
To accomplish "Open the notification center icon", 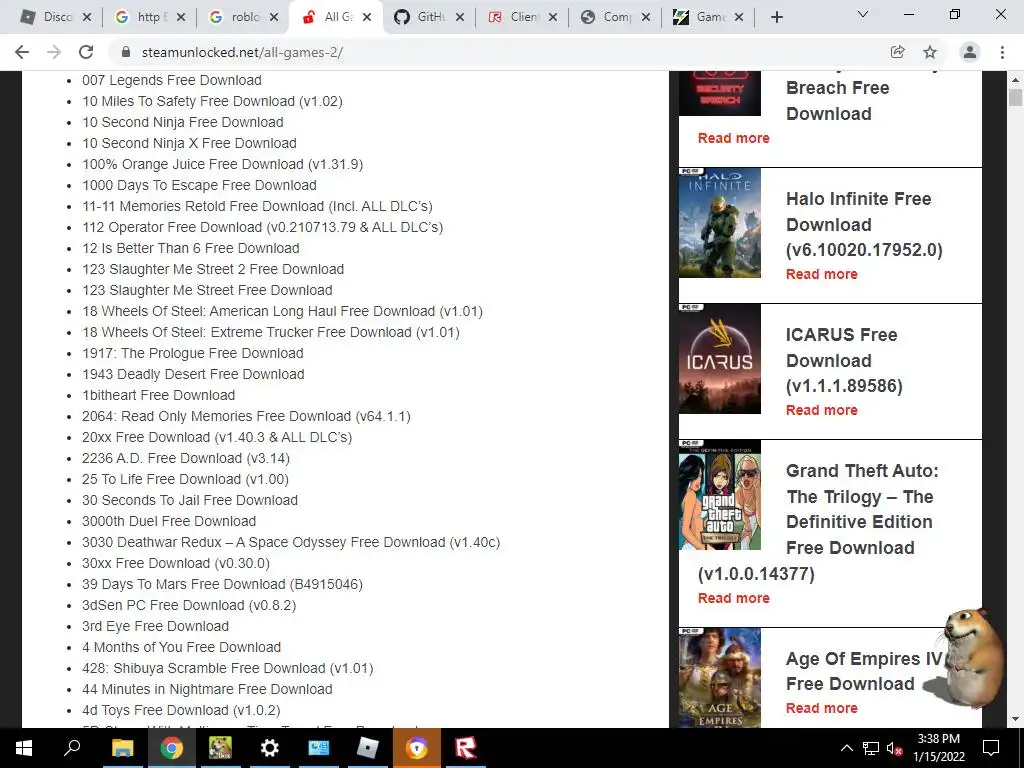I will click(991, 748).
